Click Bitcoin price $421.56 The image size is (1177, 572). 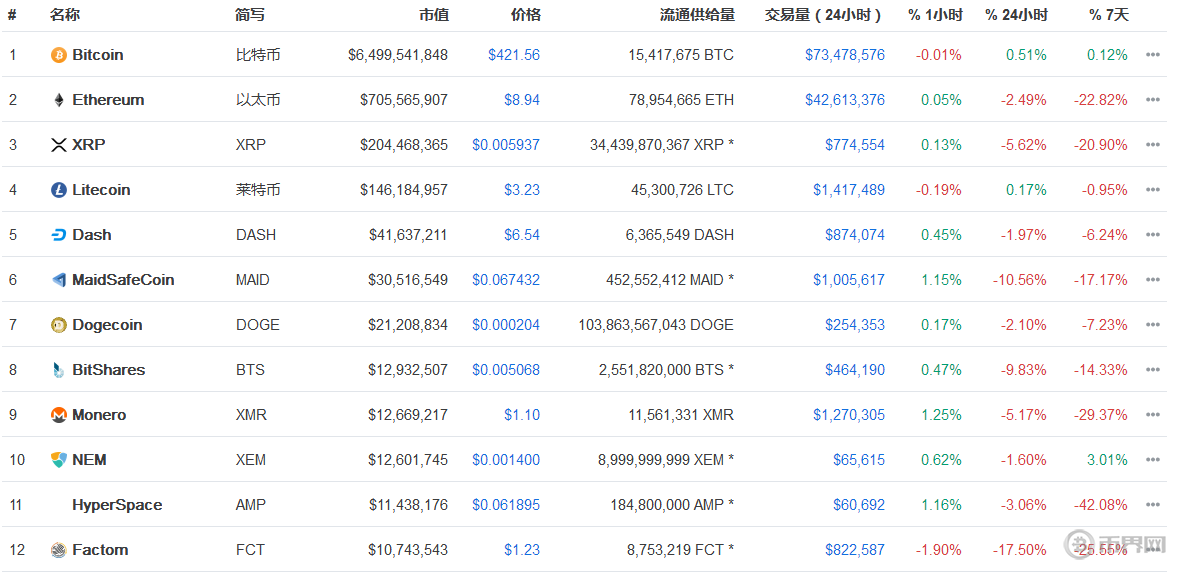pos(514,55)
